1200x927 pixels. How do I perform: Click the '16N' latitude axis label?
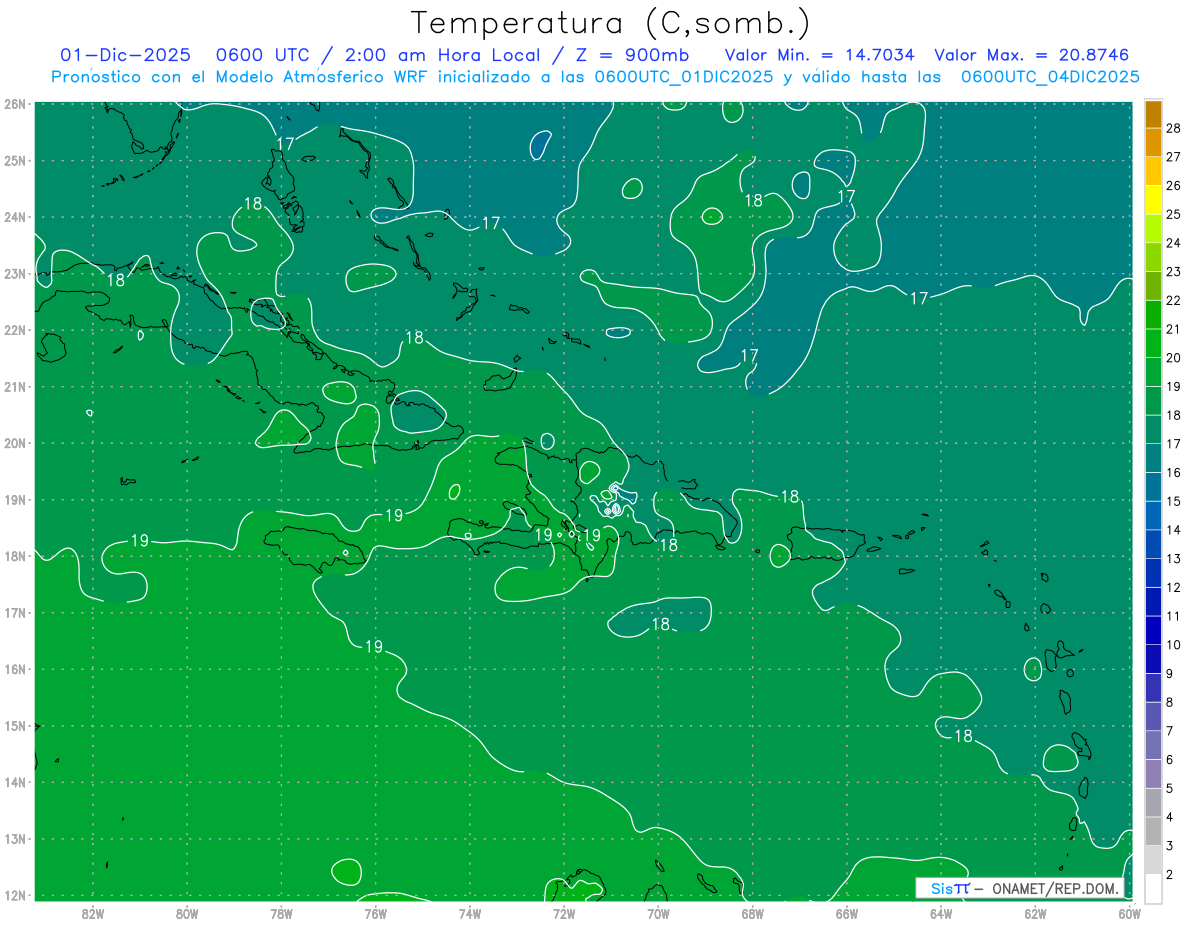15,669
